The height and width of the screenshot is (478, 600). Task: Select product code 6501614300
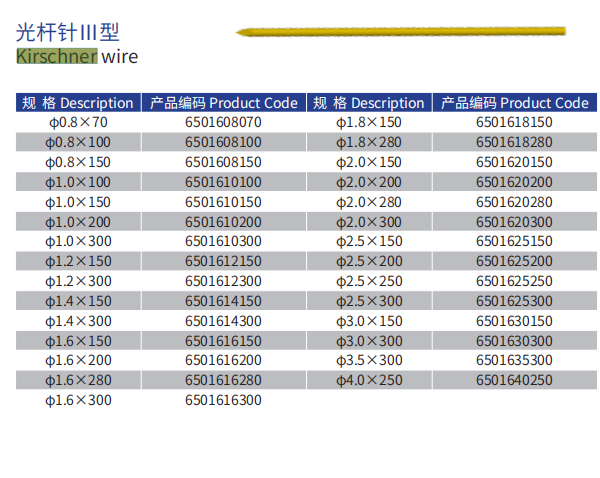pyautogui.click(x=223, y=321)
